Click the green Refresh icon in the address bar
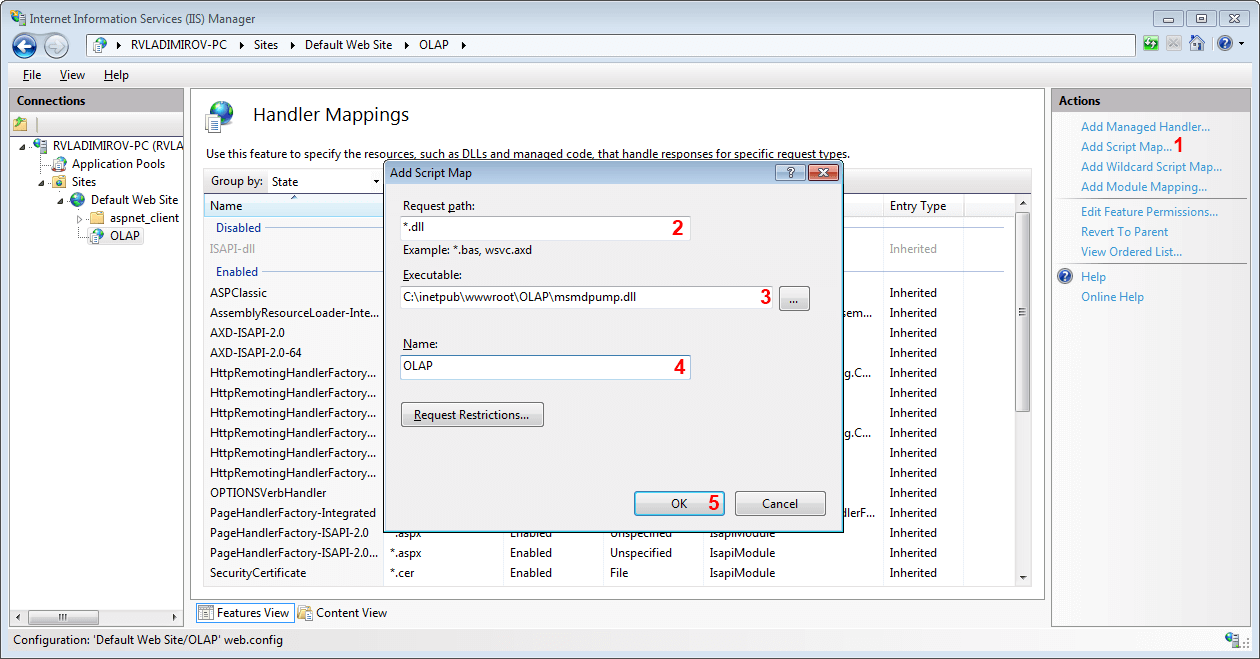 [1150, 44]
